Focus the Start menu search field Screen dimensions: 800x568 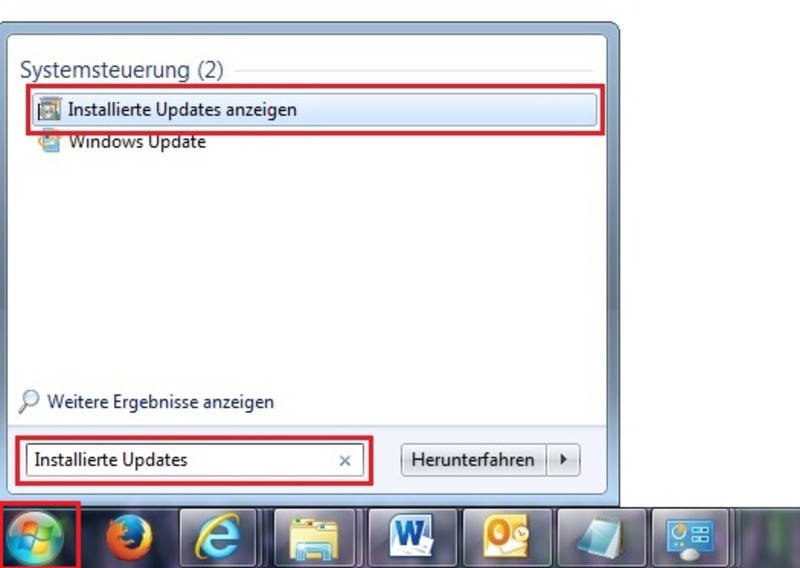(195, 460)
